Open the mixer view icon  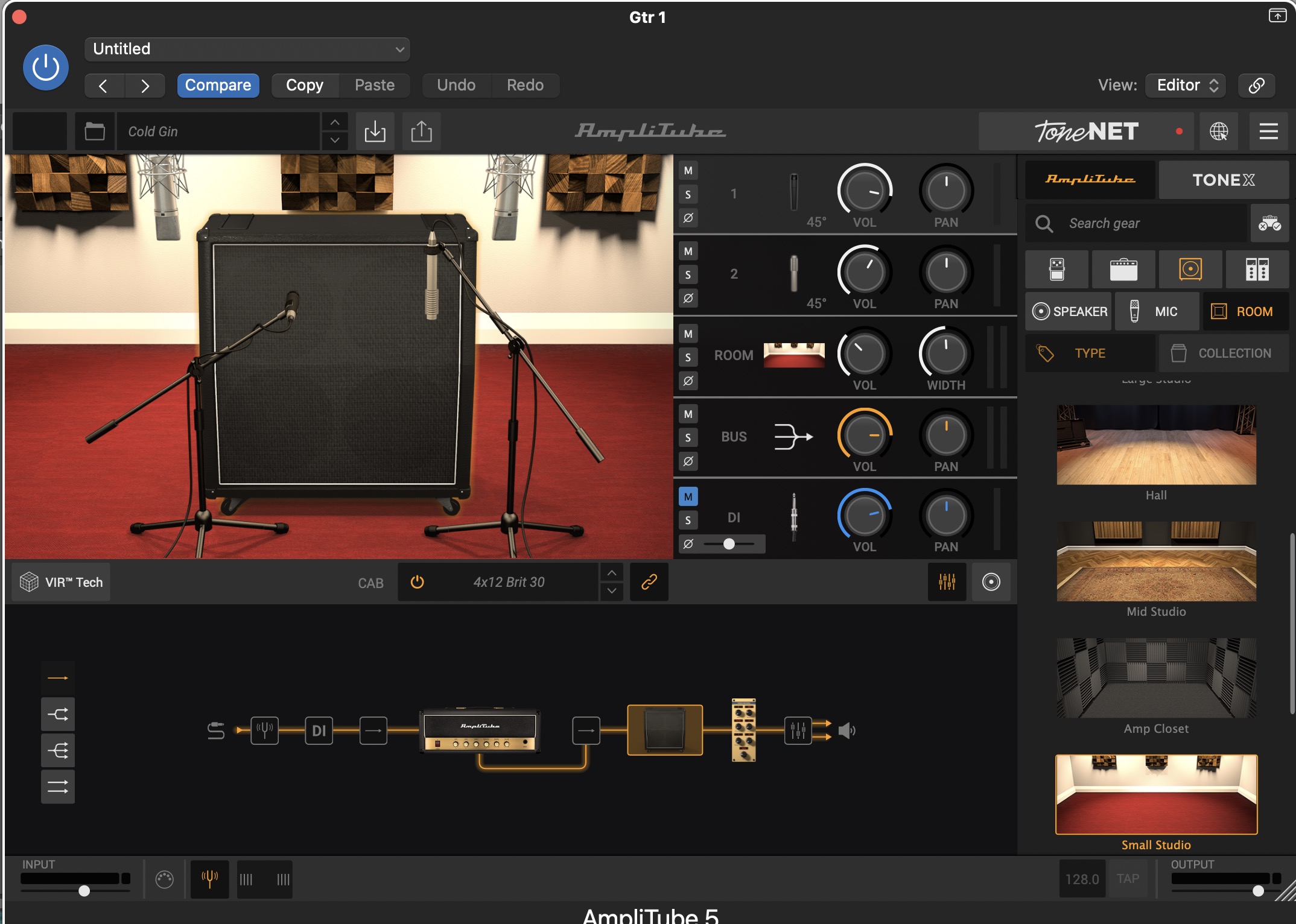947,582
